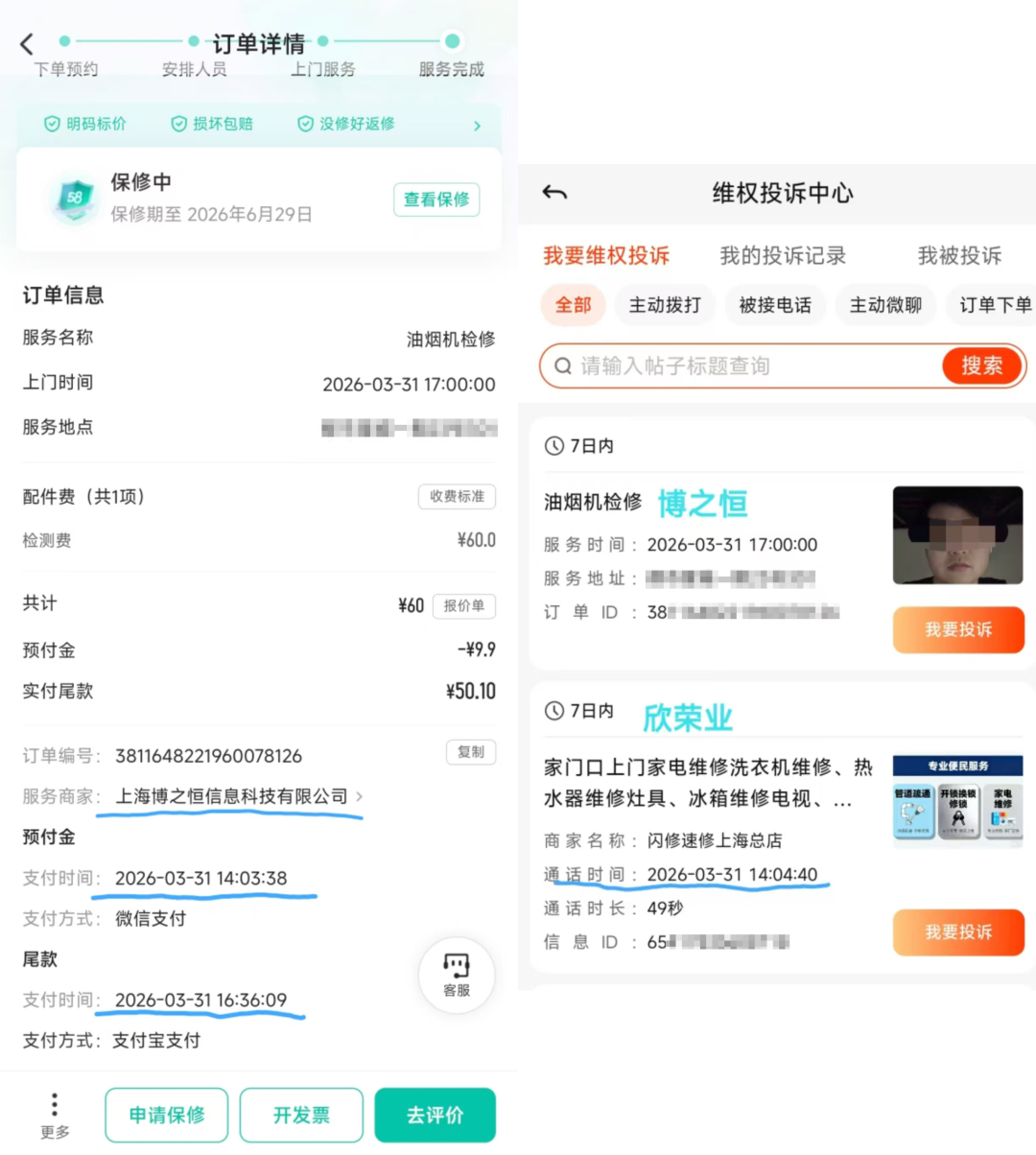Tap the 下单预约 progress step dot

(64, 41)
